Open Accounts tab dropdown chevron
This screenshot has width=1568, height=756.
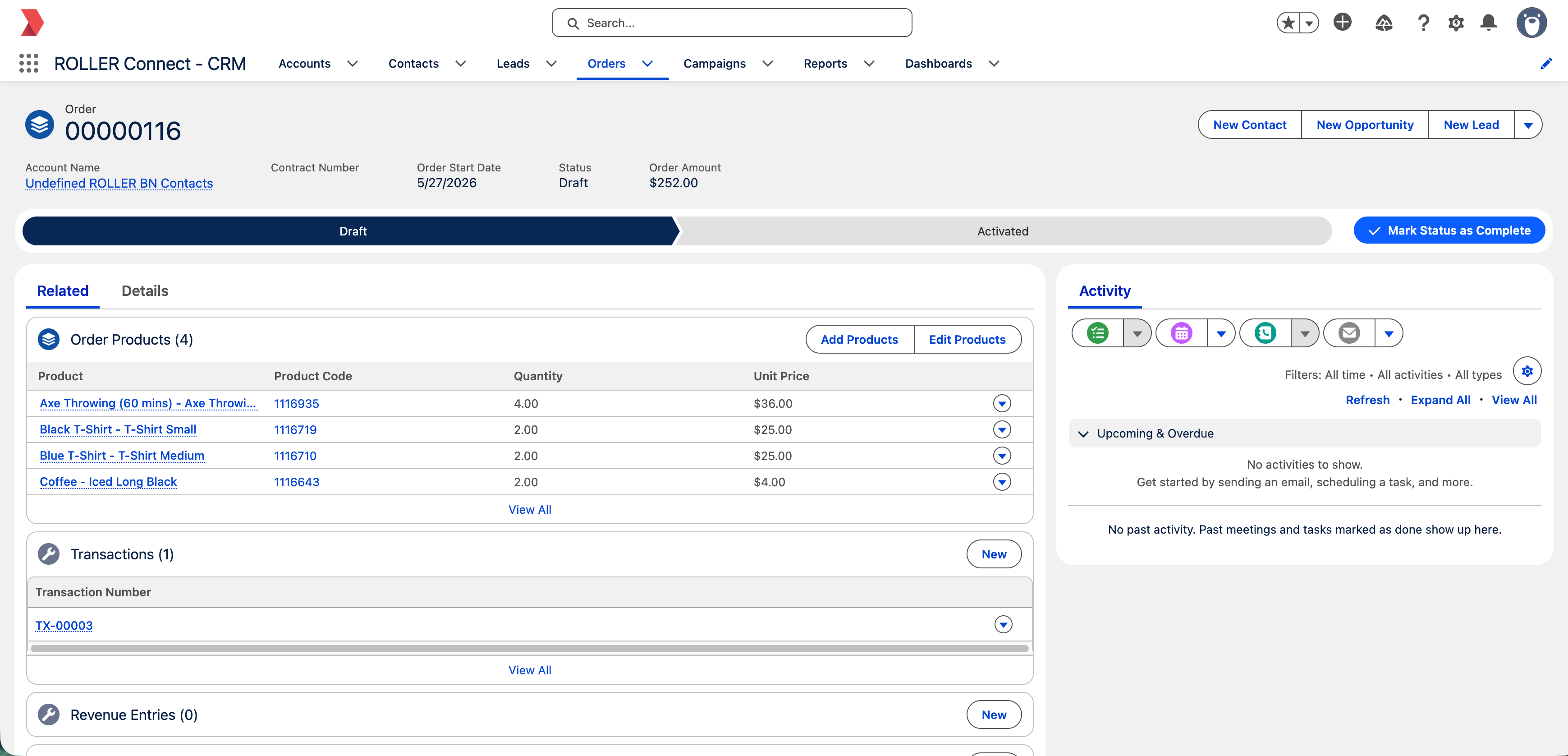pyautogui.click(x=353, y=63)
